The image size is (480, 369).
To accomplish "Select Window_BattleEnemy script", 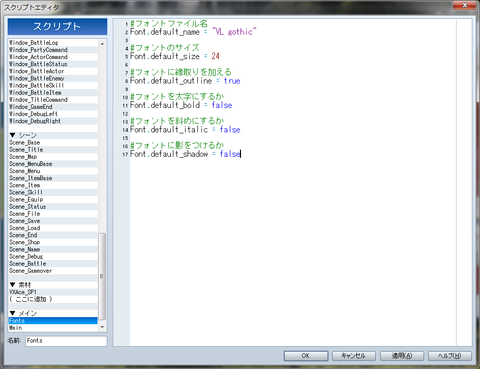I will 53,78.
